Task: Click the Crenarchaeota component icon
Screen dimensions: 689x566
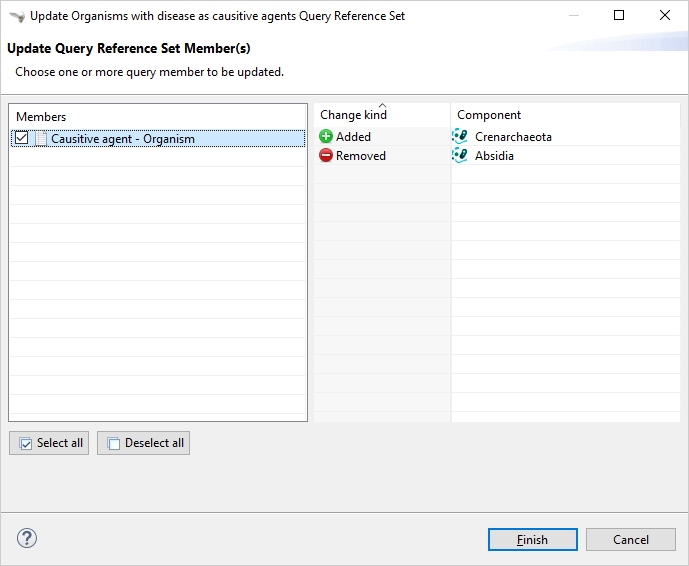Action: 460,137
